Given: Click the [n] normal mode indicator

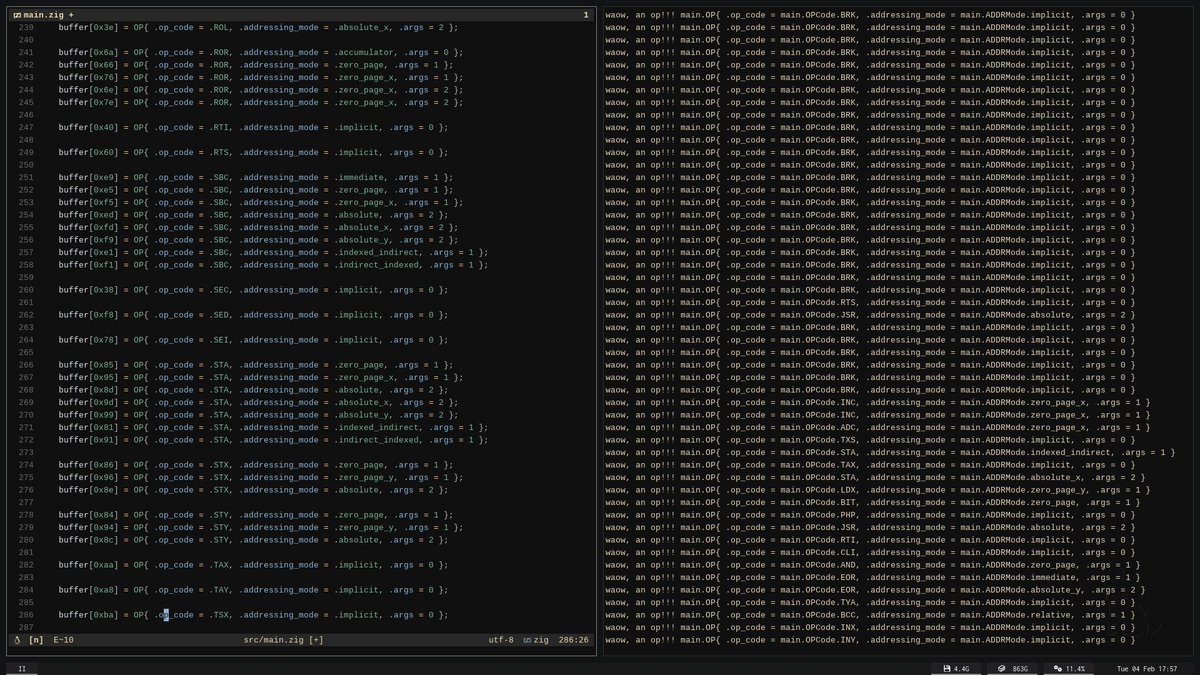Looking at the screenshot, I should (35, 640).
